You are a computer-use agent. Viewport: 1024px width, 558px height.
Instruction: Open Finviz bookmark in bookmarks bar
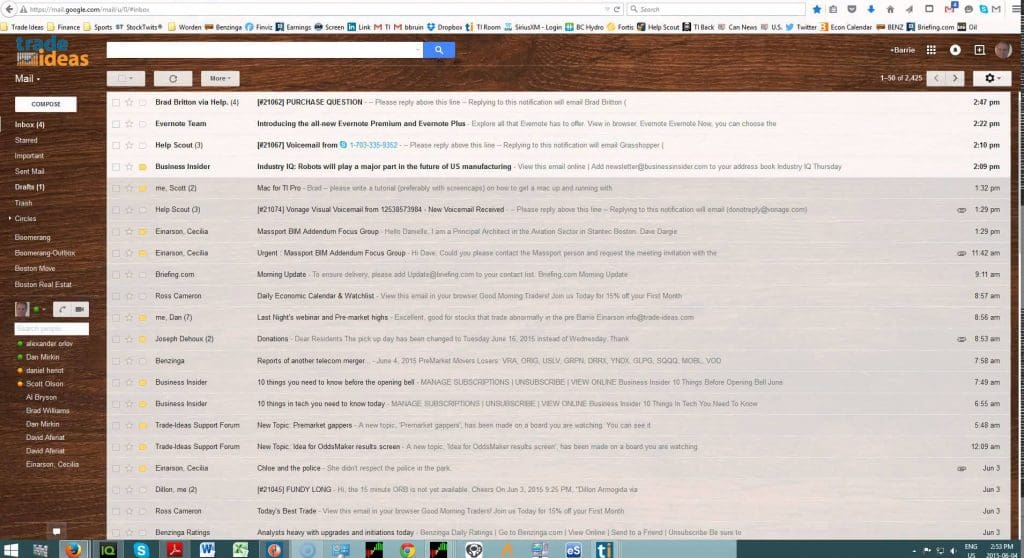(259, 27)
